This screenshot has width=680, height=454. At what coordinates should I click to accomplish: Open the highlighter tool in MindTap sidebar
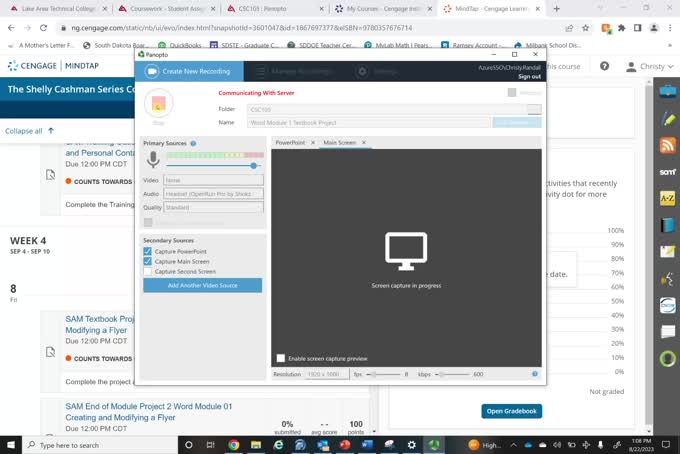(668, 118)
